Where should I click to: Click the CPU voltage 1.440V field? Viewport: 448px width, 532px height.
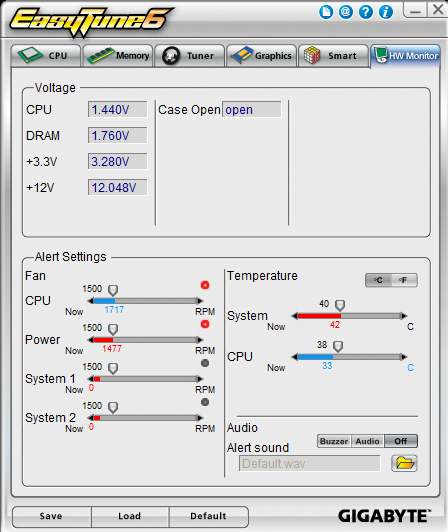(118, 110)
